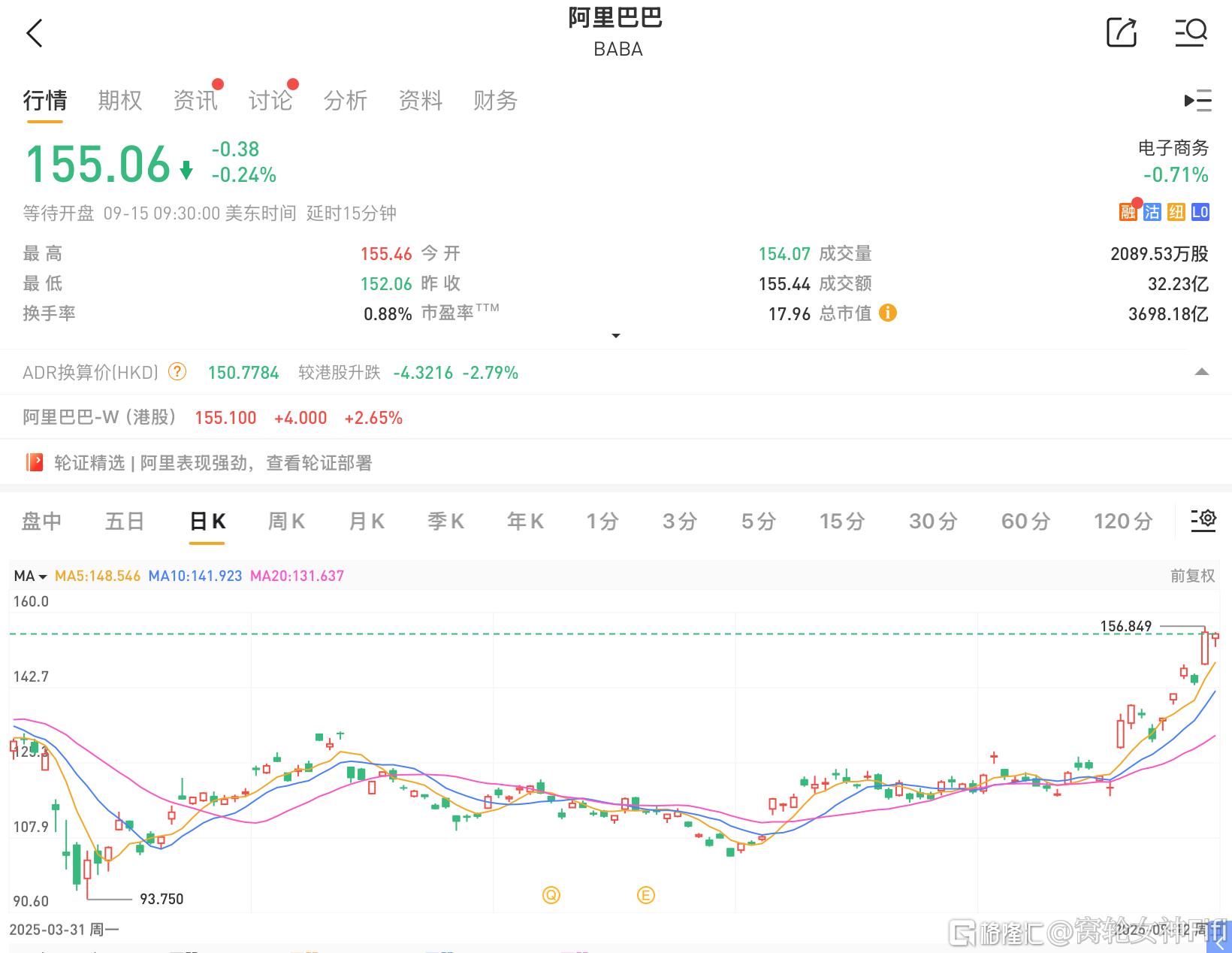Image resolution: width=1232 pixels, height=953 pixels.
Task: Open the share icon at top right
Action: pos(1122,33)
